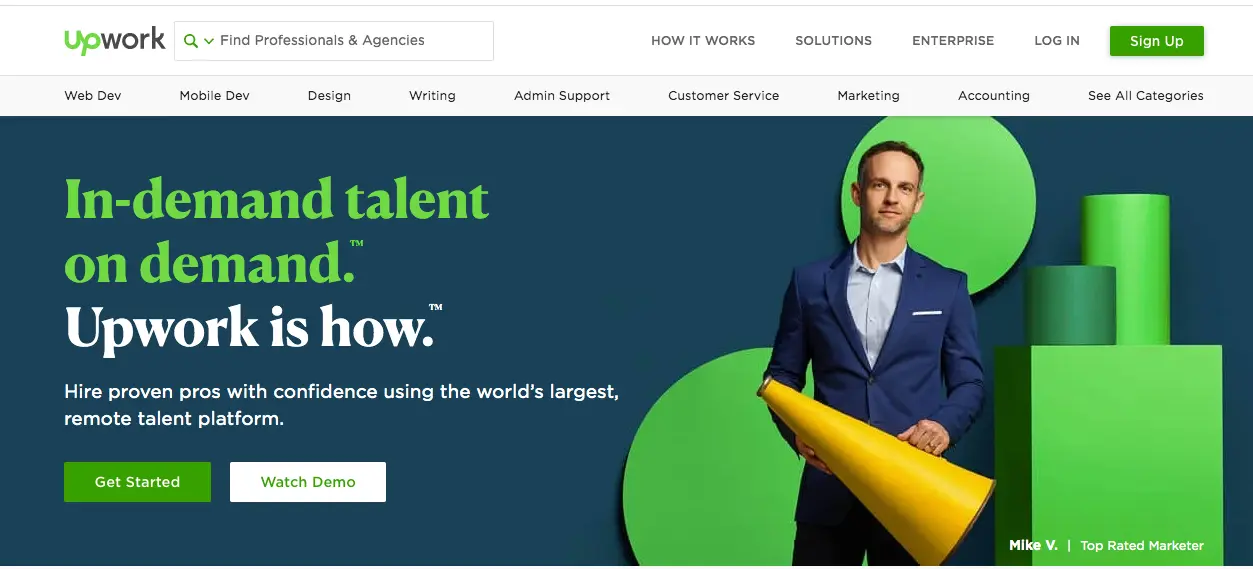Open the Design category
This screenshot has width=1253, height=569.
point(329,96)
